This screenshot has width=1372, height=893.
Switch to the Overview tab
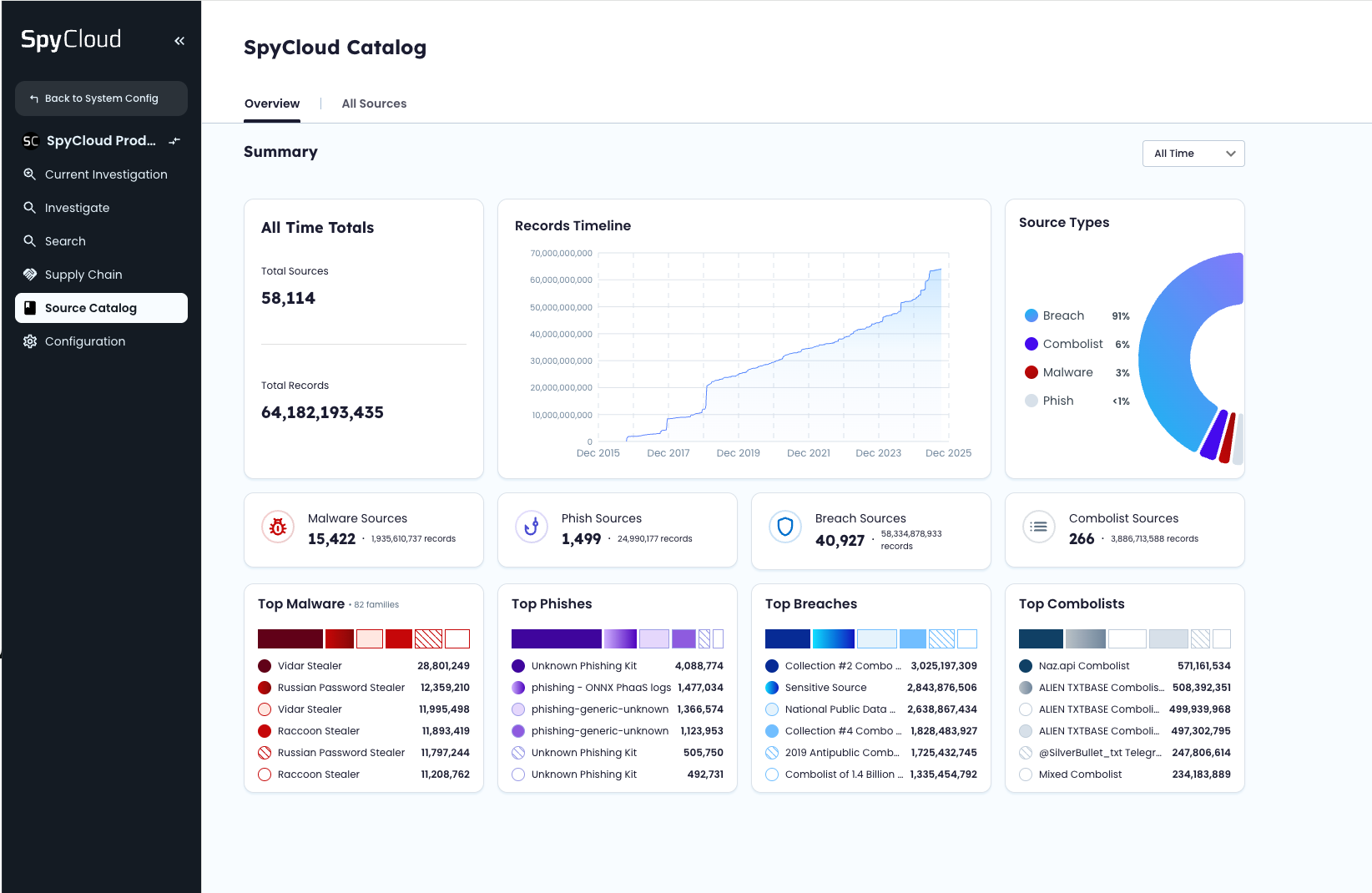(x=272, y=103)
